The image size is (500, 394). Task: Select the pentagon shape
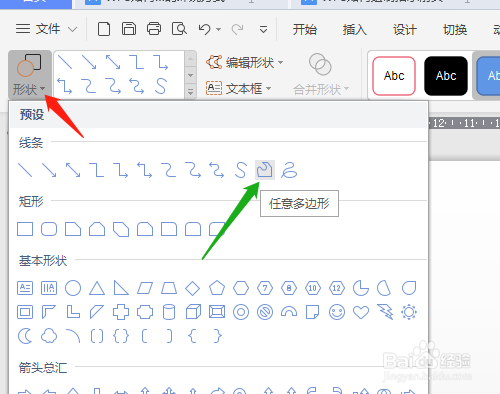[217, 288]
